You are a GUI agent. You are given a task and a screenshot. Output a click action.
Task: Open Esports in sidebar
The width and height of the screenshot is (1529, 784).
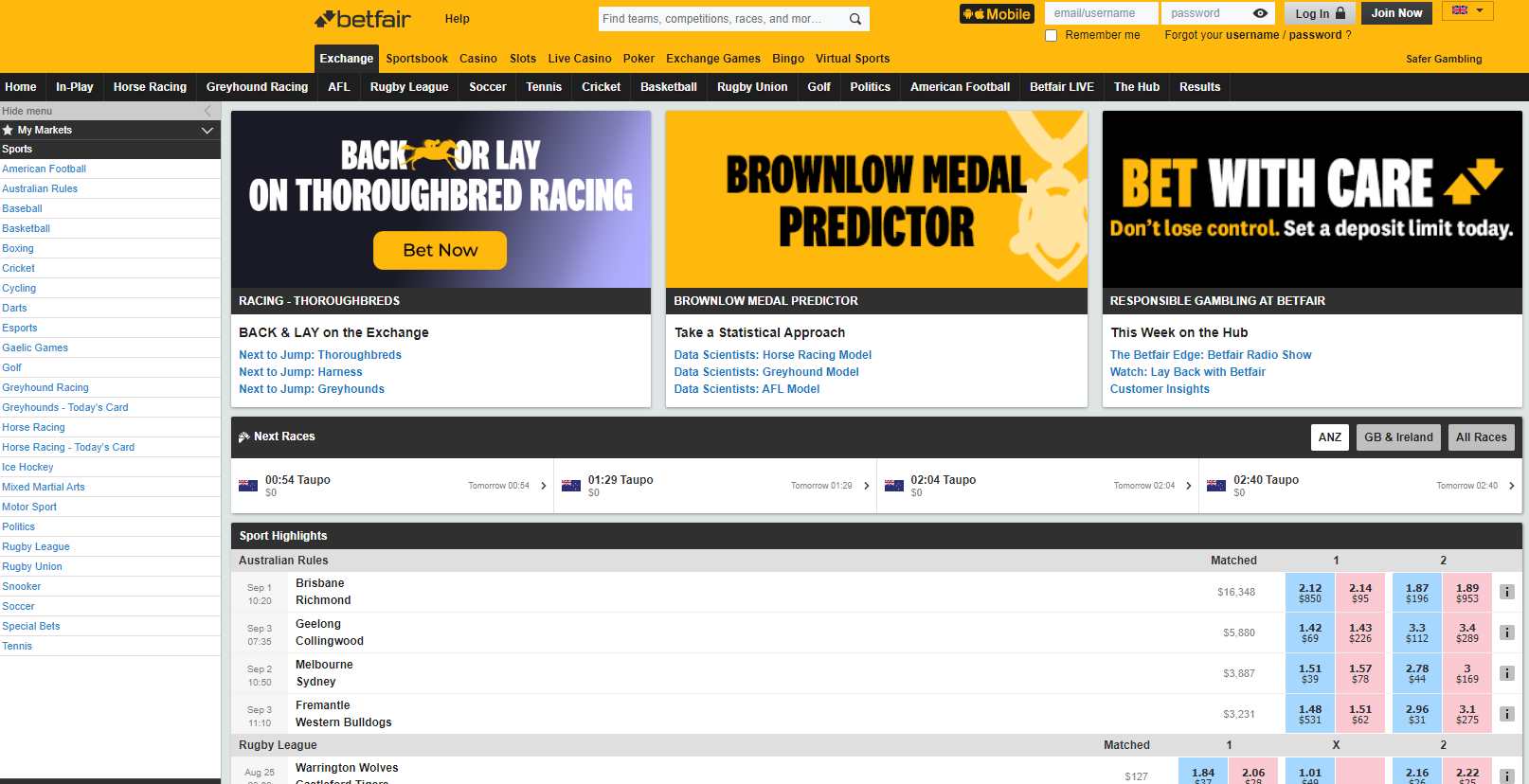pyautogui.click(x=20, y=328)
